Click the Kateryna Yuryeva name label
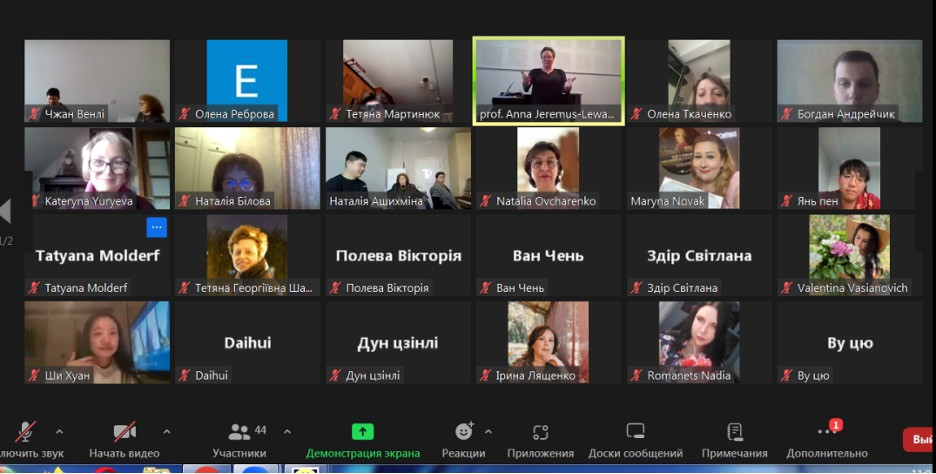The image size is (936, 474). point(89,201)
